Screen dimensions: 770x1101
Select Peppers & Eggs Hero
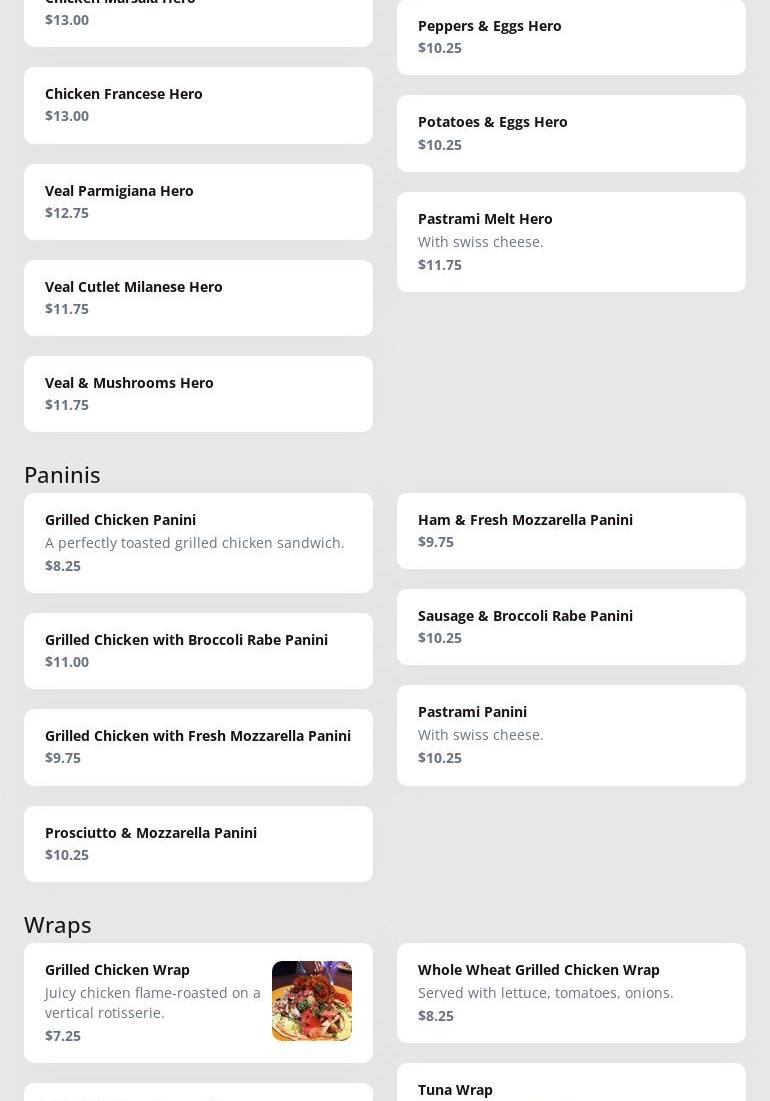click(x=571, y=36)
